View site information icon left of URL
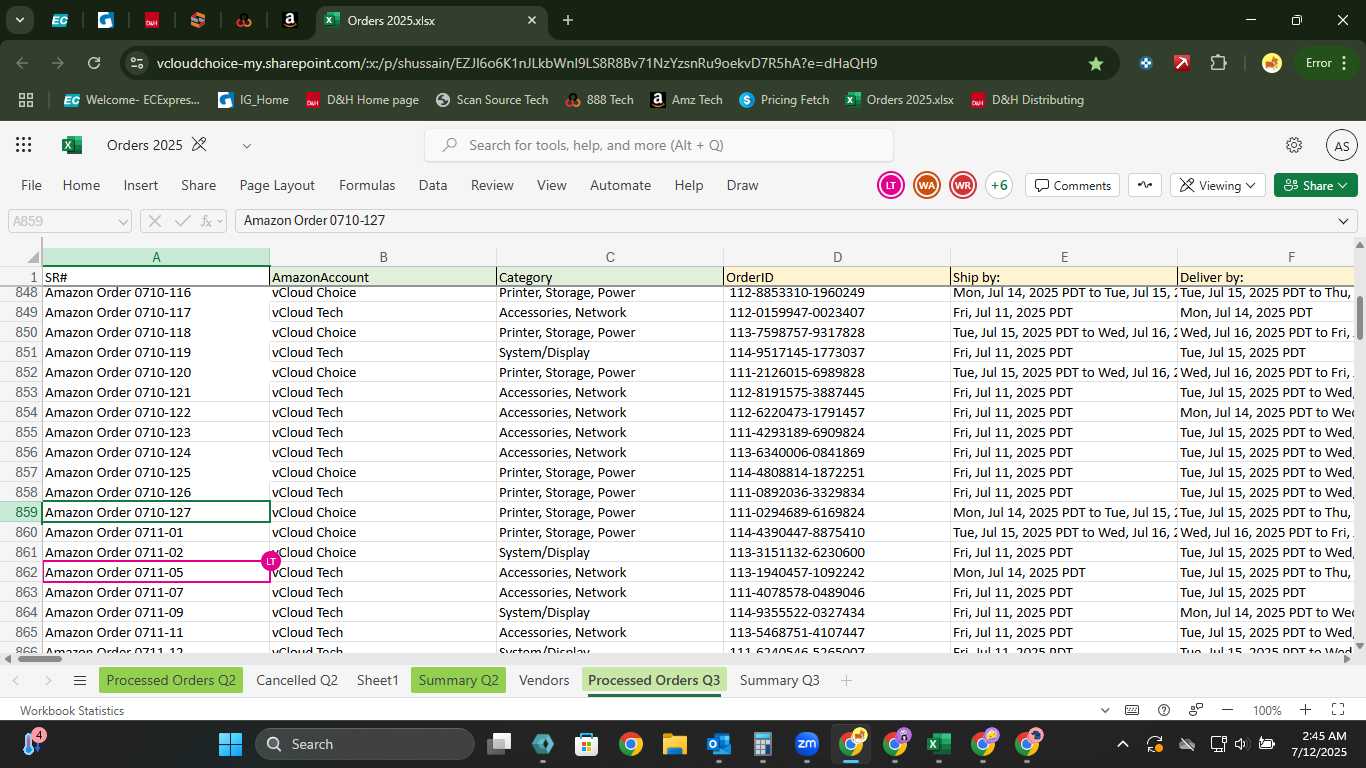 [x=137, y=63]
